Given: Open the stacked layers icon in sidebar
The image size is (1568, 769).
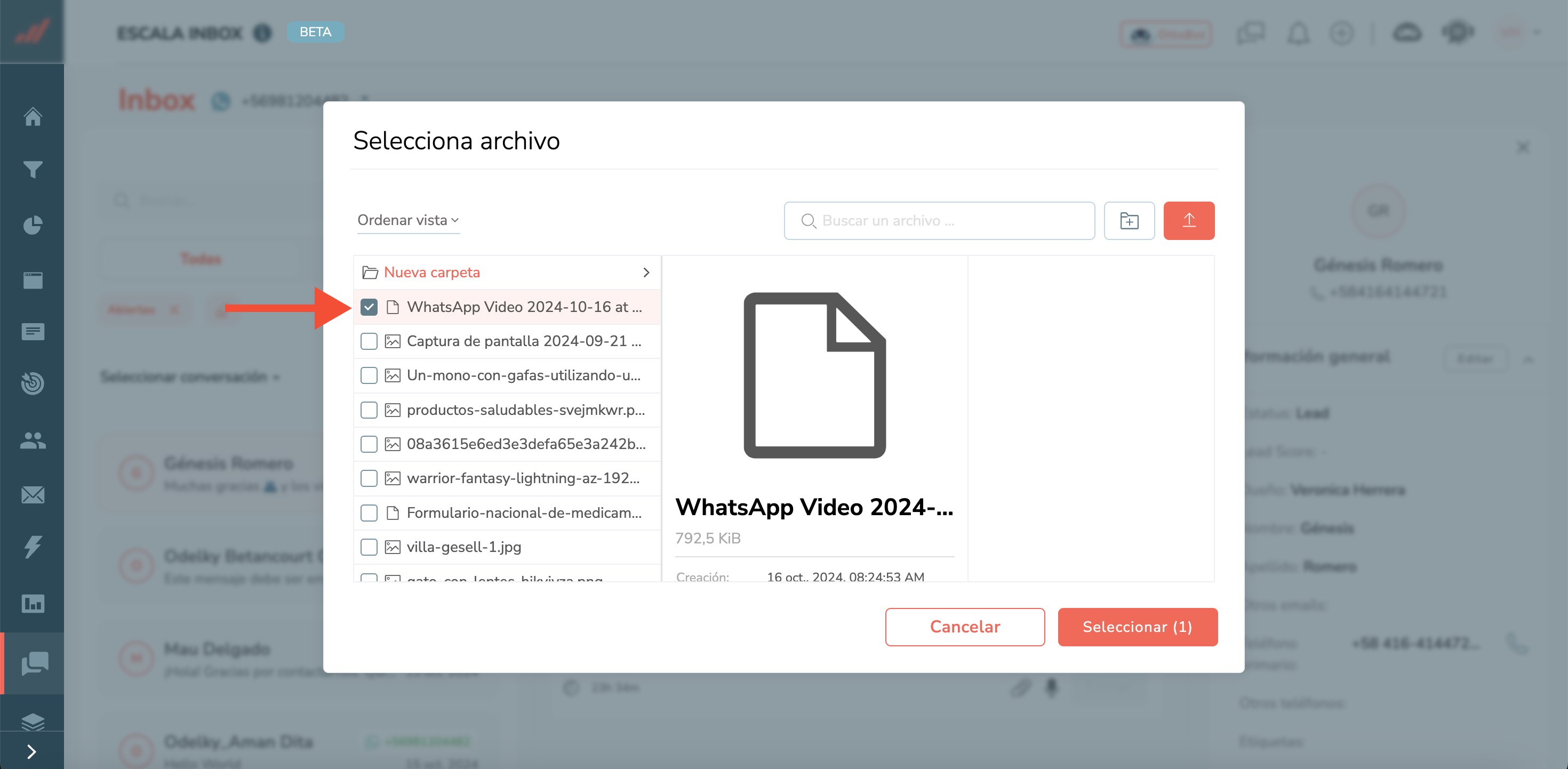Looking at the screenshot, I should coord(33,722).
